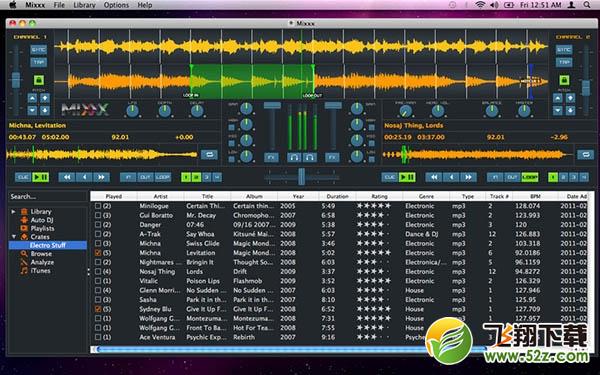This screenshot has height=375, width=600.
Task: Toggle play/pause on the Channel 2 deck
Action: tap(407, 177)
